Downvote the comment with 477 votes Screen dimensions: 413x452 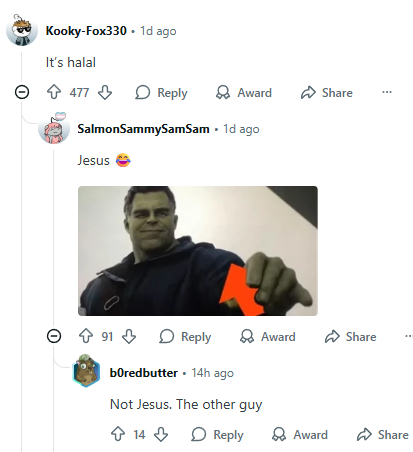point(105,92)
